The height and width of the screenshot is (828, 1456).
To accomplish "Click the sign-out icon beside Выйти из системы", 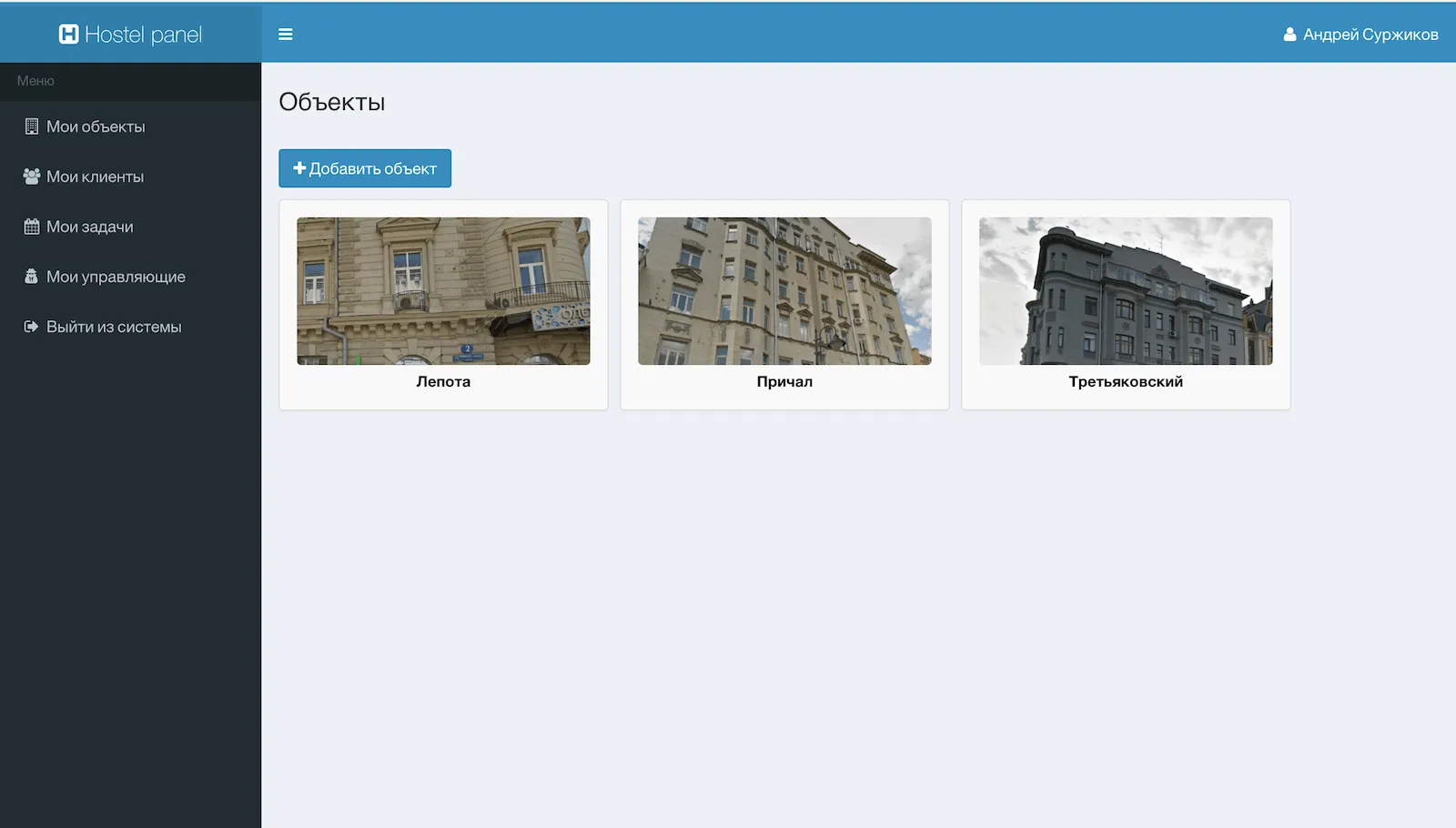I will click(32, 327).
